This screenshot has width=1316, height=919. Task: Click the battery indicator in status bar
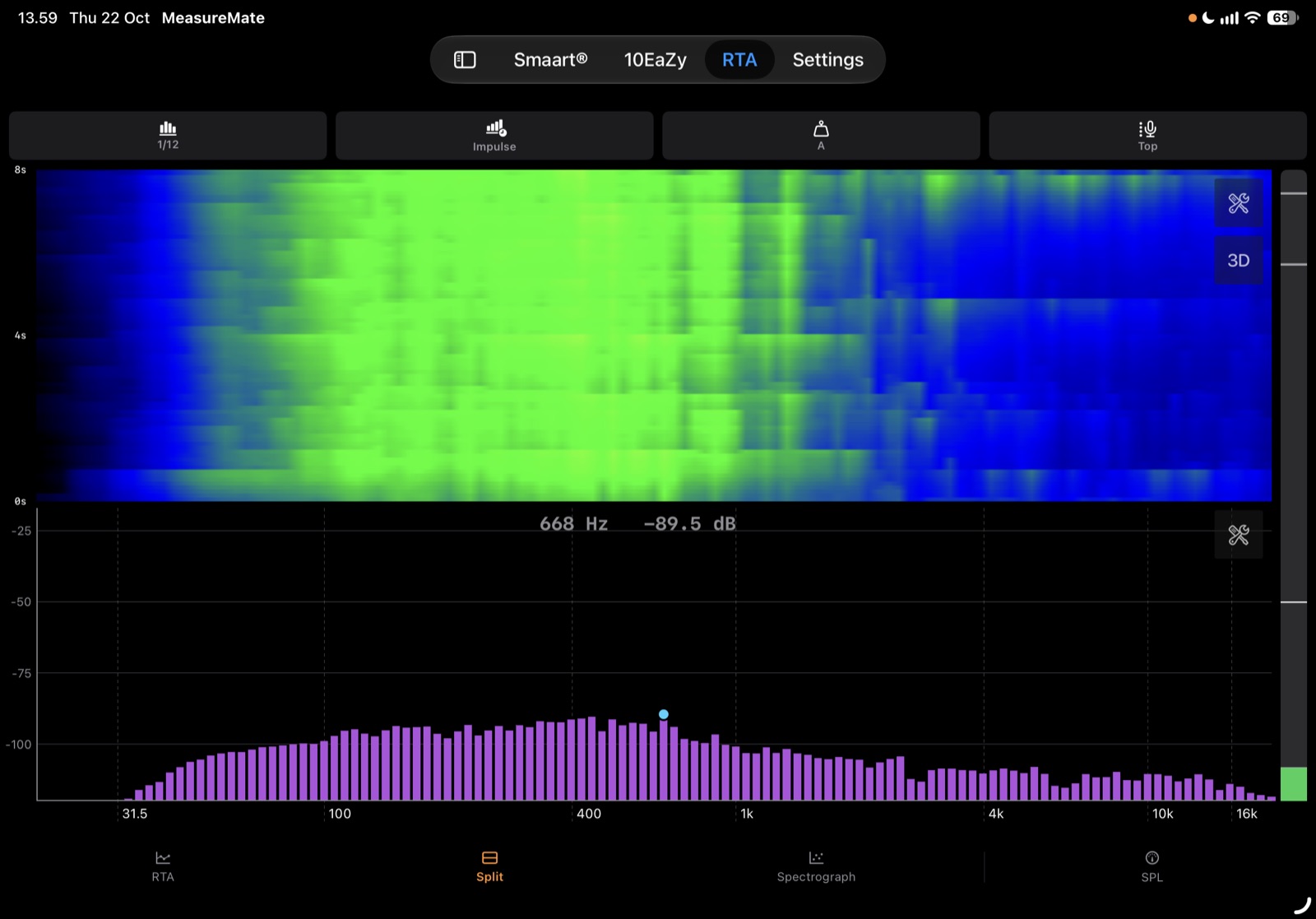pos(1283,18)
